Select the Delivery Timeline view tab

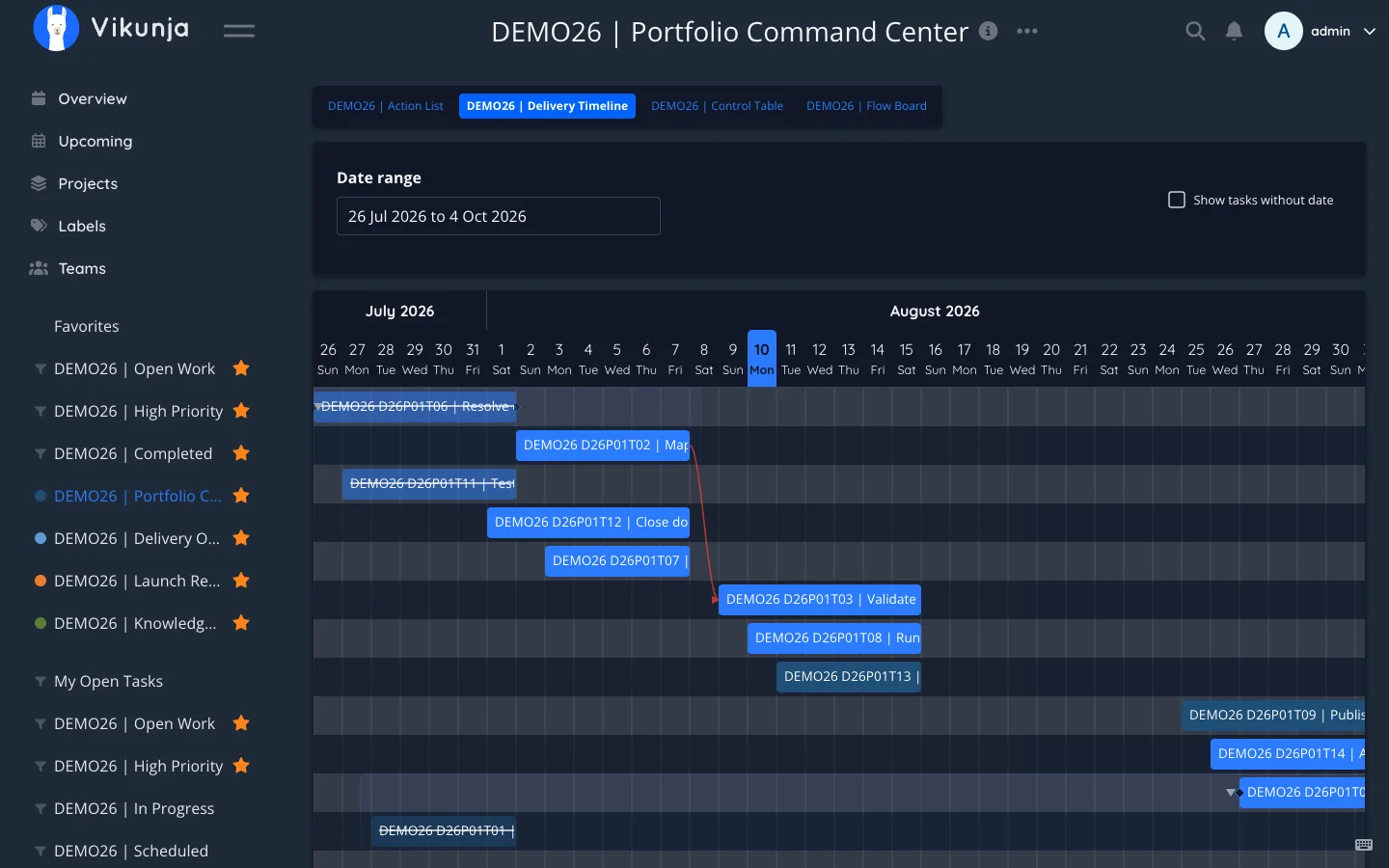tap(547, 106)
